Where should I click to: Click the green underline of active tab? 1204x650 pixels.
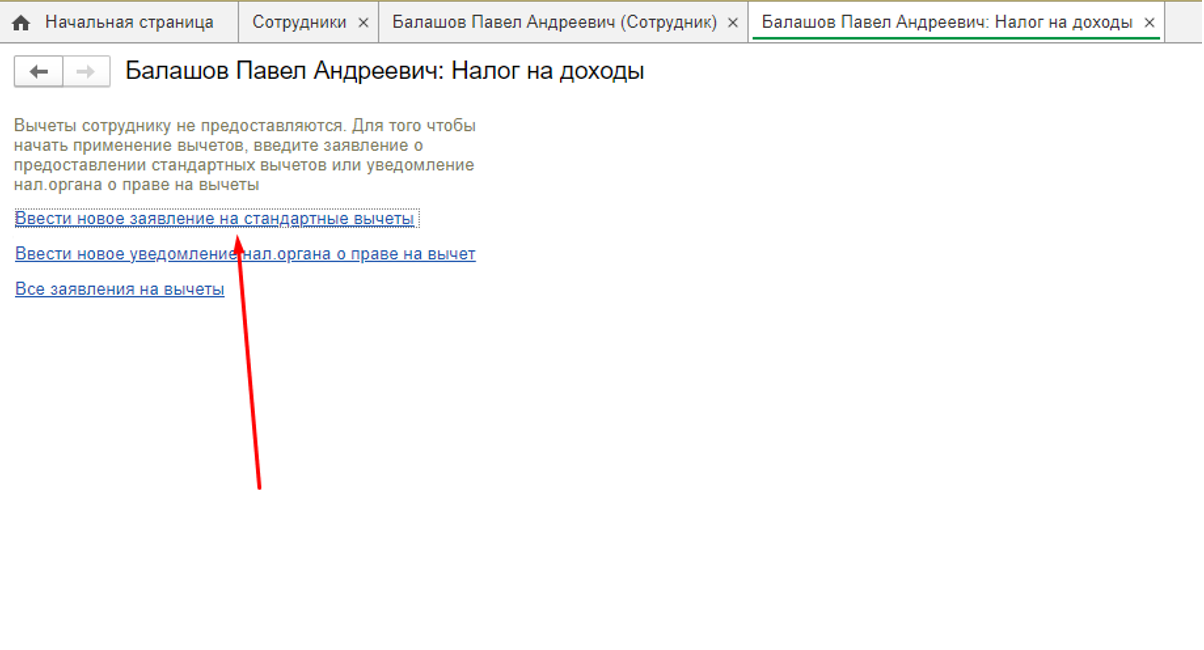[955, 39]
